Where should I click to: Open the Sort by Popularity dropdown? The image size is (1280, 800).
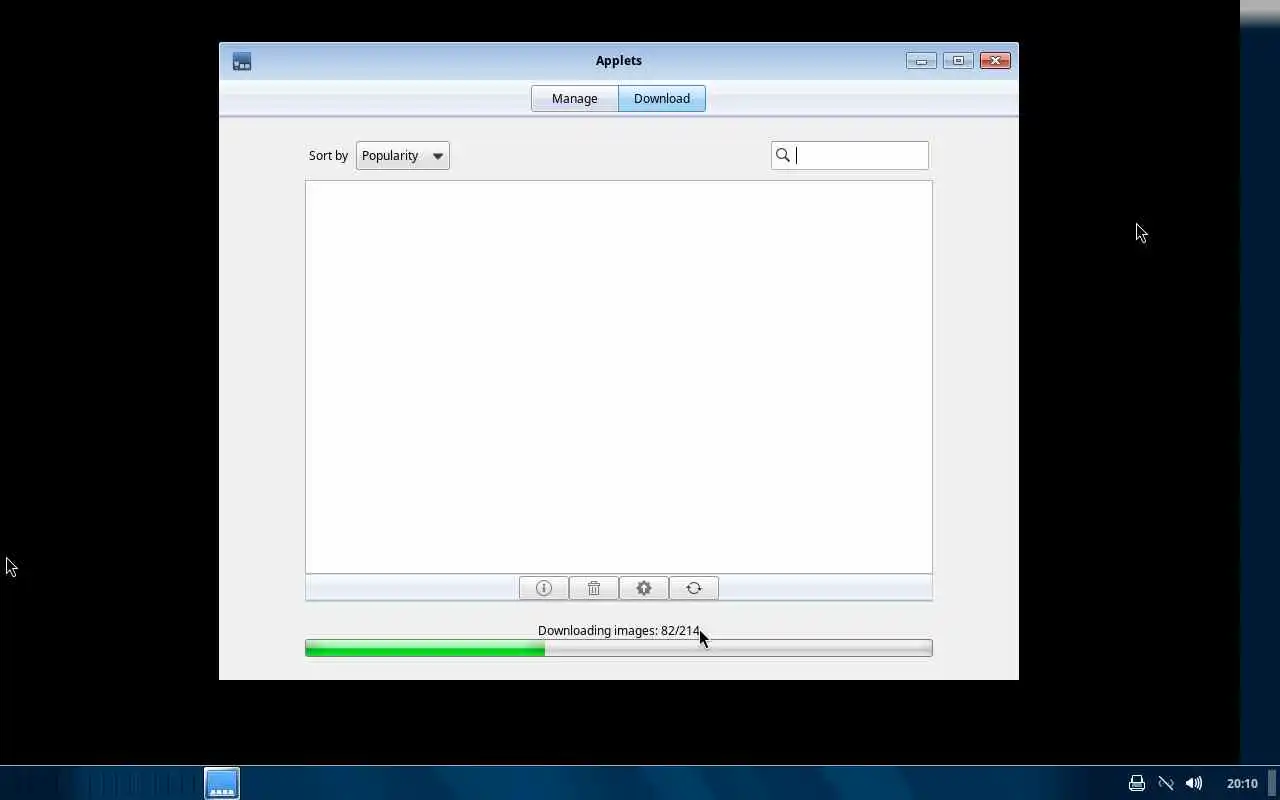(403, 155)
